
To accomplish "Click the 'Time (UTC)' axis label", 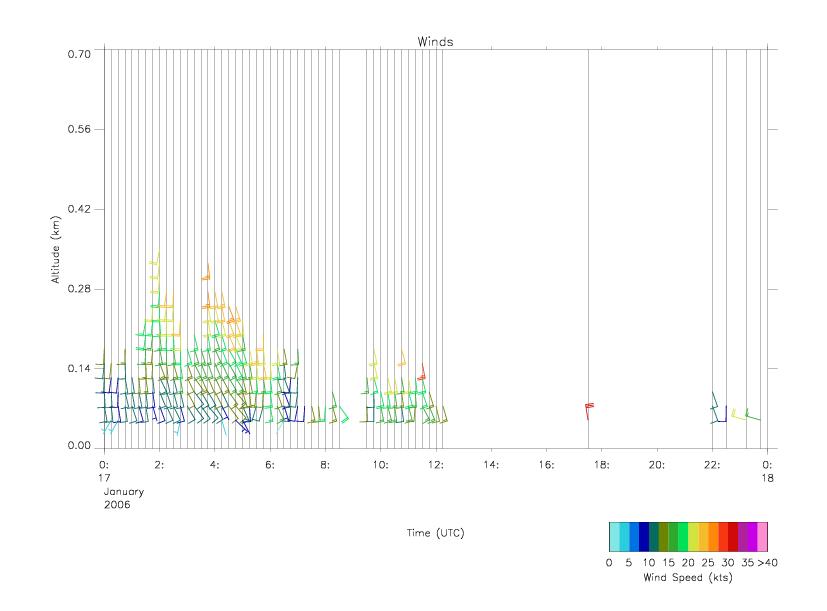I will coord(435,532).
